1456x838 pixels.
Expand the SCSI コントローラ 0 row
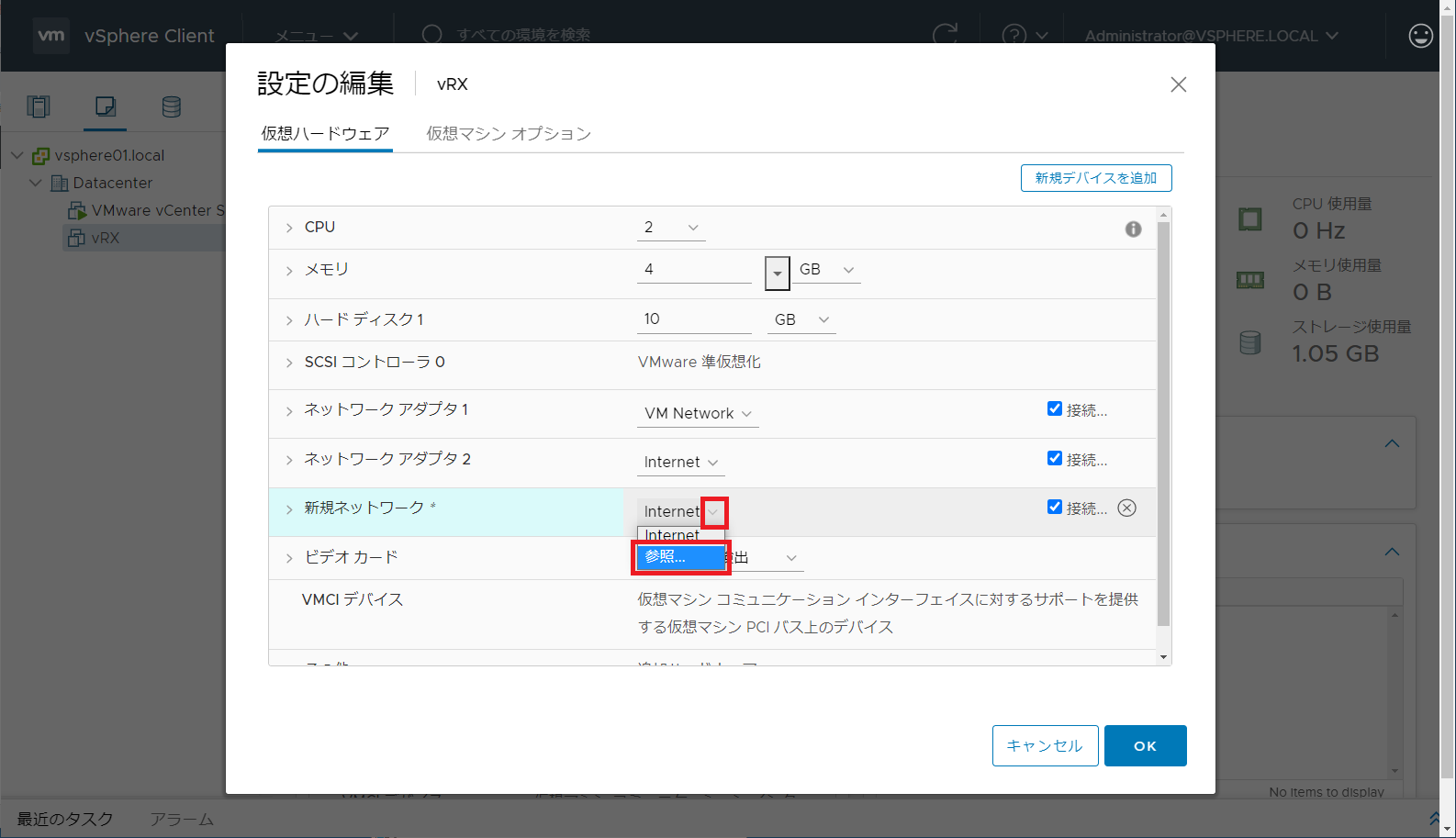tap(289, 363)
